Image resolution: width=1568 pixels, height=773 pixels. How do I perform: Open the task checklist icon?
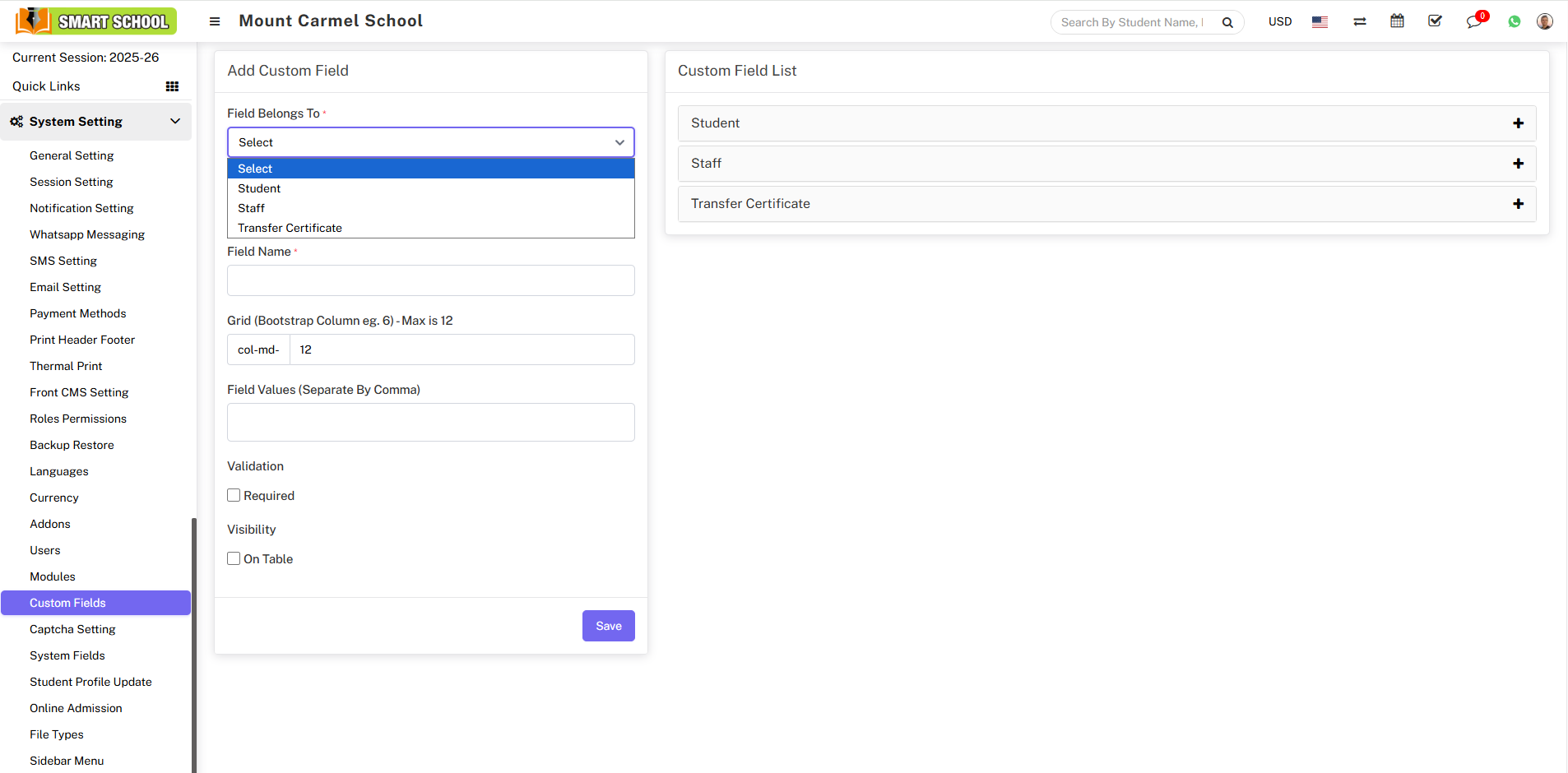pos(1435,21)
